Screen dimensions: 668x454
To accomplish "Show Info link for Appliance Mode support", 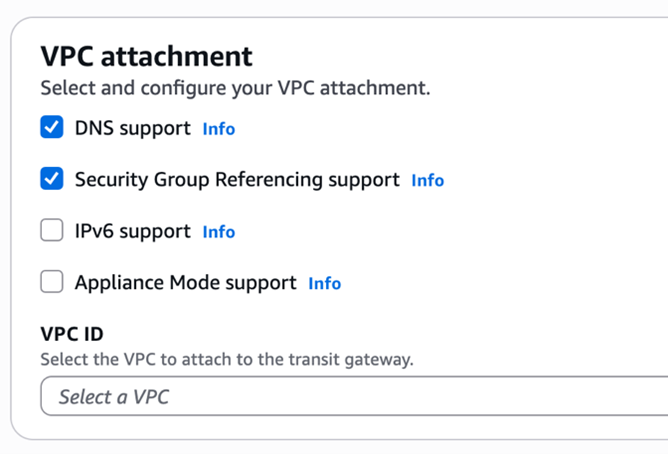I will [325, 284].
